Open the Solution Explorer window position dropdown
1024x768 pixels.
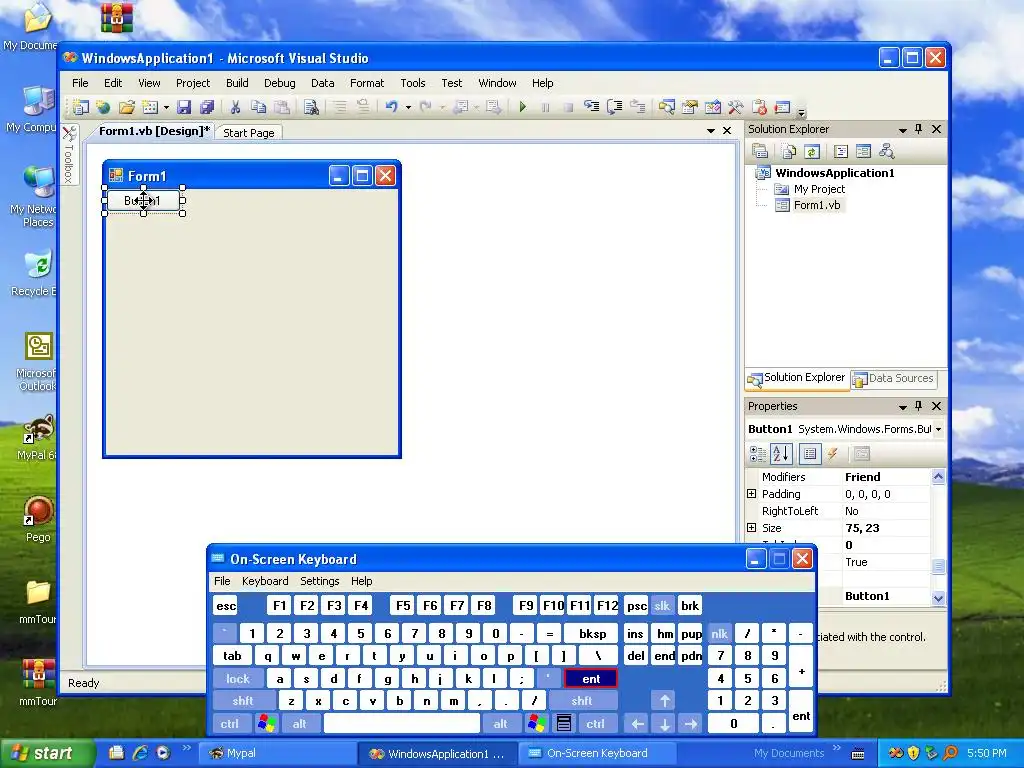(903, 130)
